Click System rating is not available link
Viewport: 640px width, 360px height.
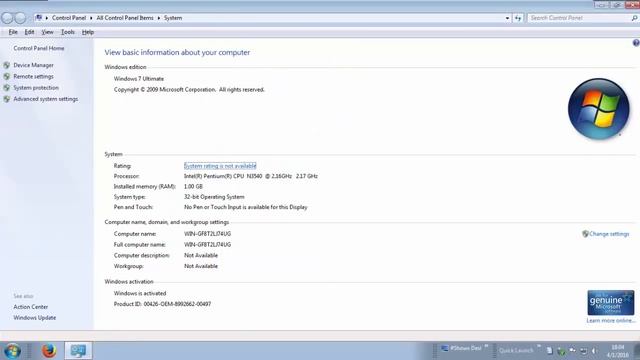(x=220, y=166)
